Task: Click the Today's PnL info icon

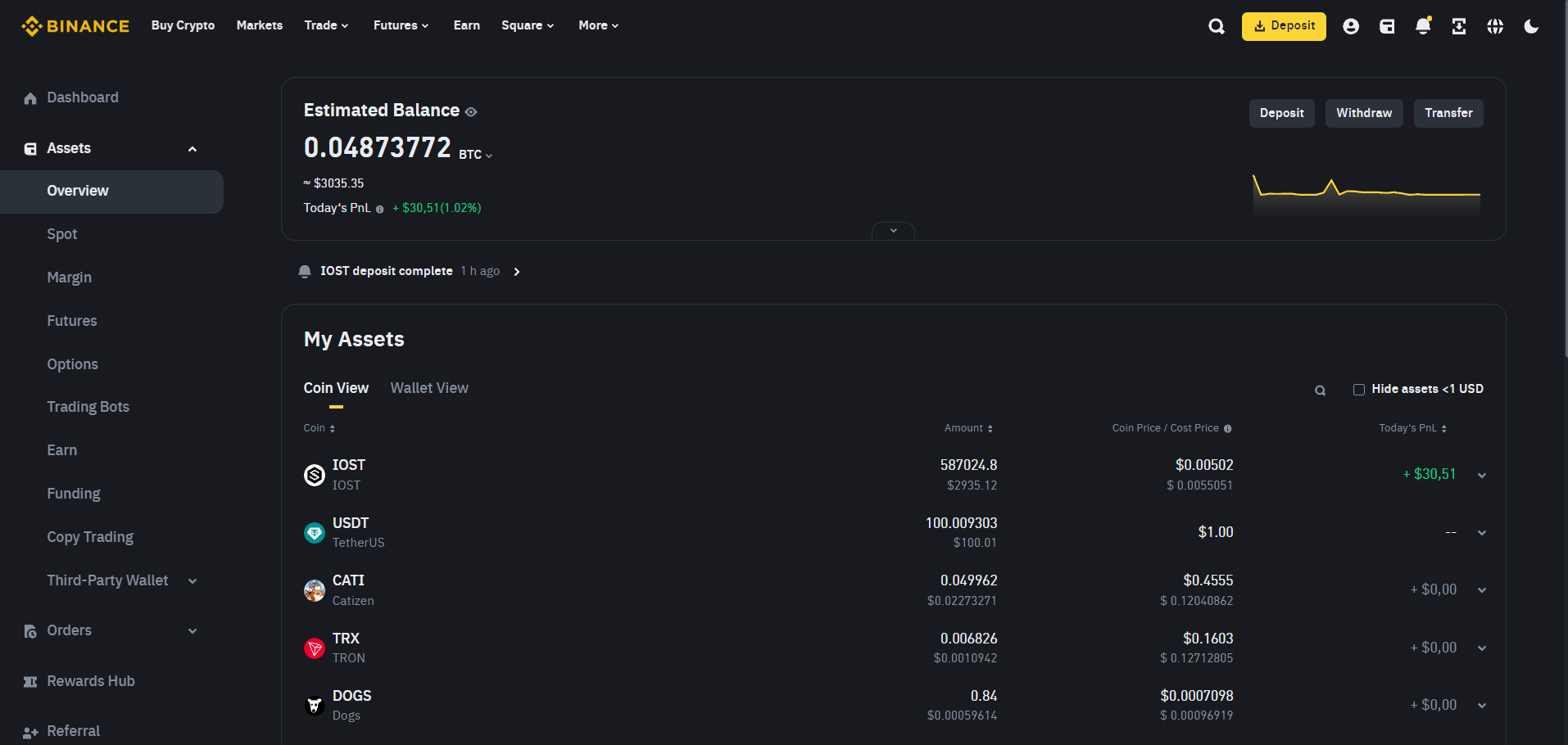Action: pos(379,210)
